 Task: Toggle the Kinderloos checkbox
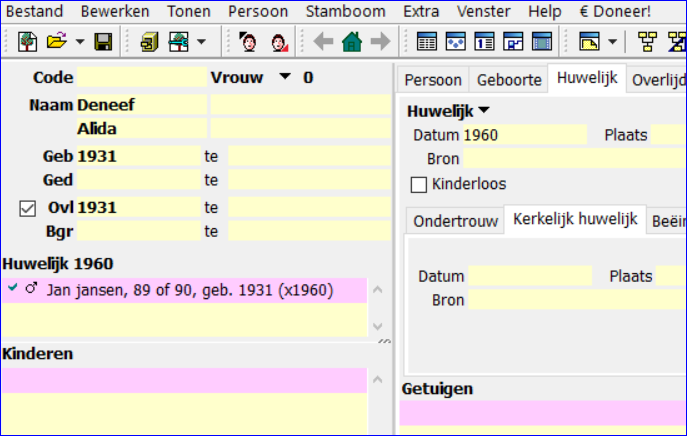[x=419, y=184]
